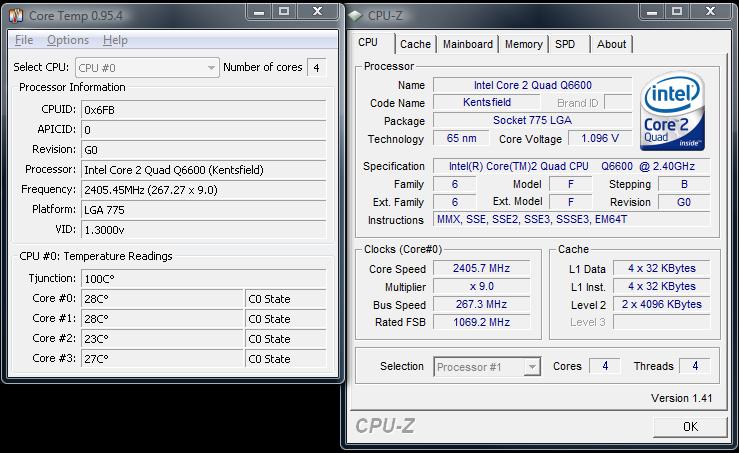Close the Core Temp window
This screenshot has height=453, width=739.
click(318, 11)
